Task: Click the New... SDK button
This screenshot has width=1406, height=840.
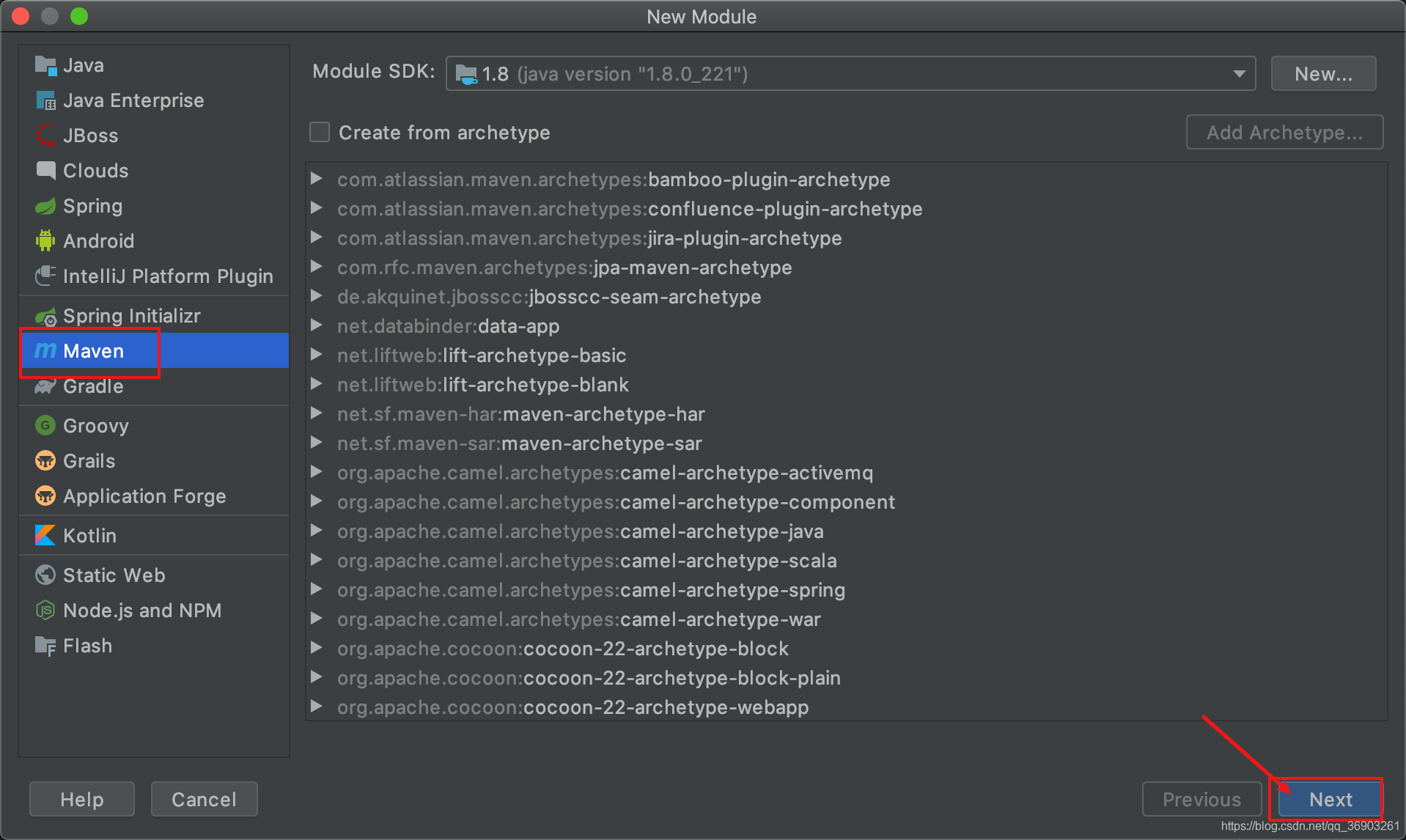Action: pyautogui.click(x=1323, y=74)
